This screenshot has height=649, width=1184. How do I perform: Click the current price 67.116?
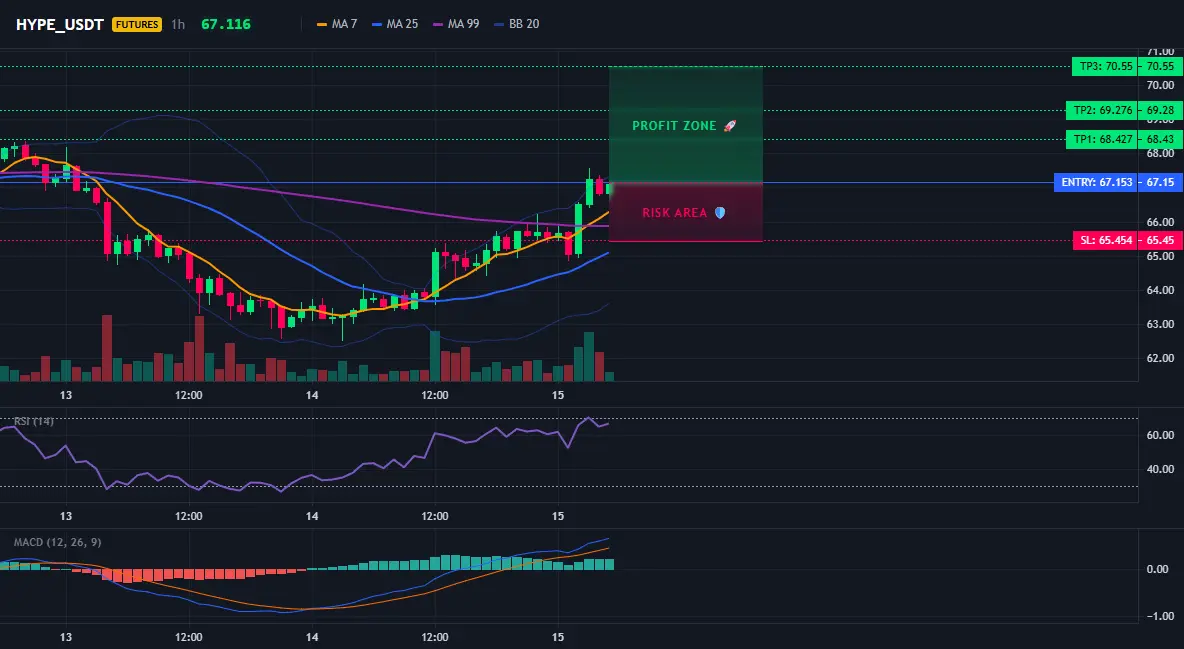226,24
